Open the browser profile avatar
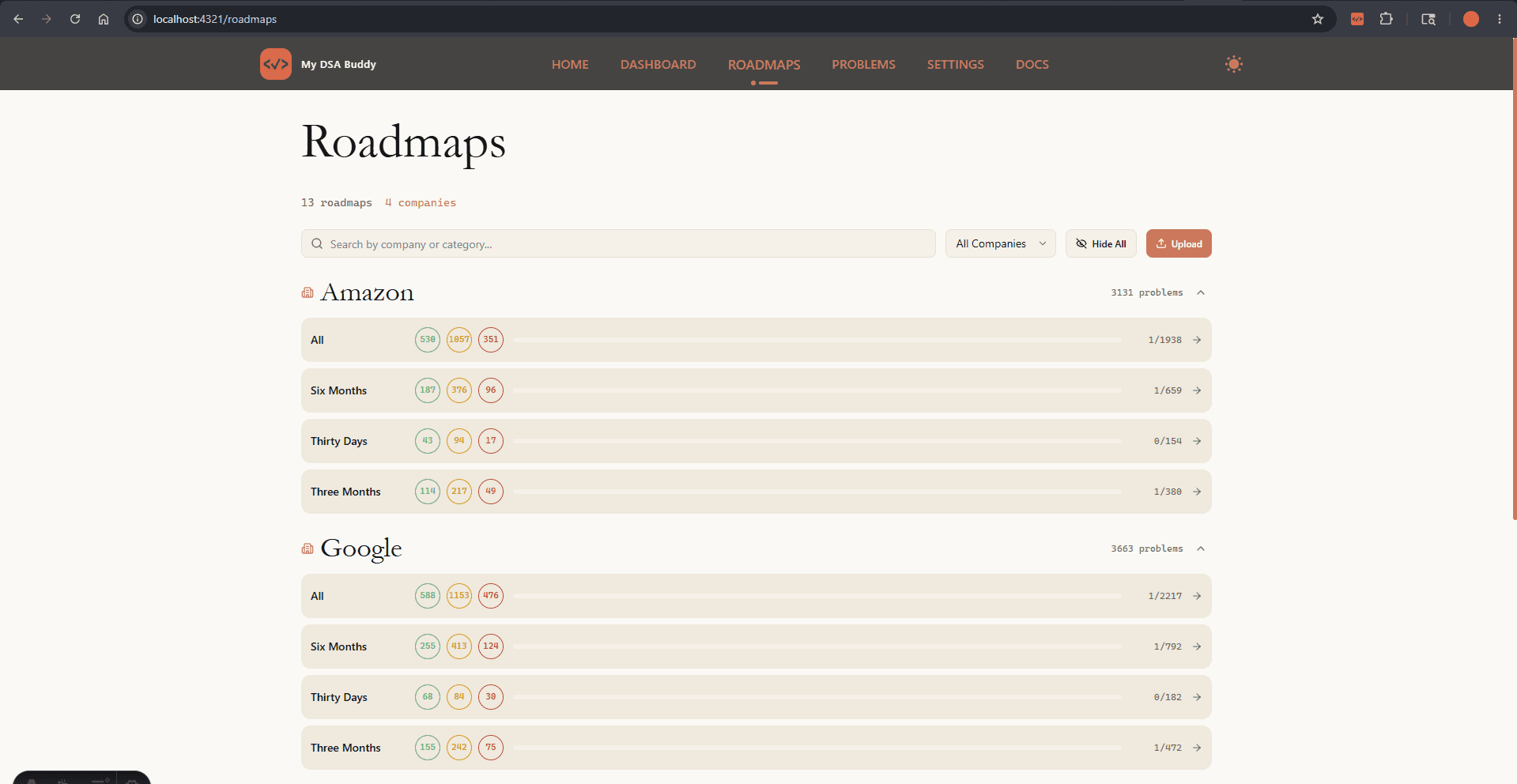Viewport: 1517px width, 784px height. click(x=1471, y=19)
